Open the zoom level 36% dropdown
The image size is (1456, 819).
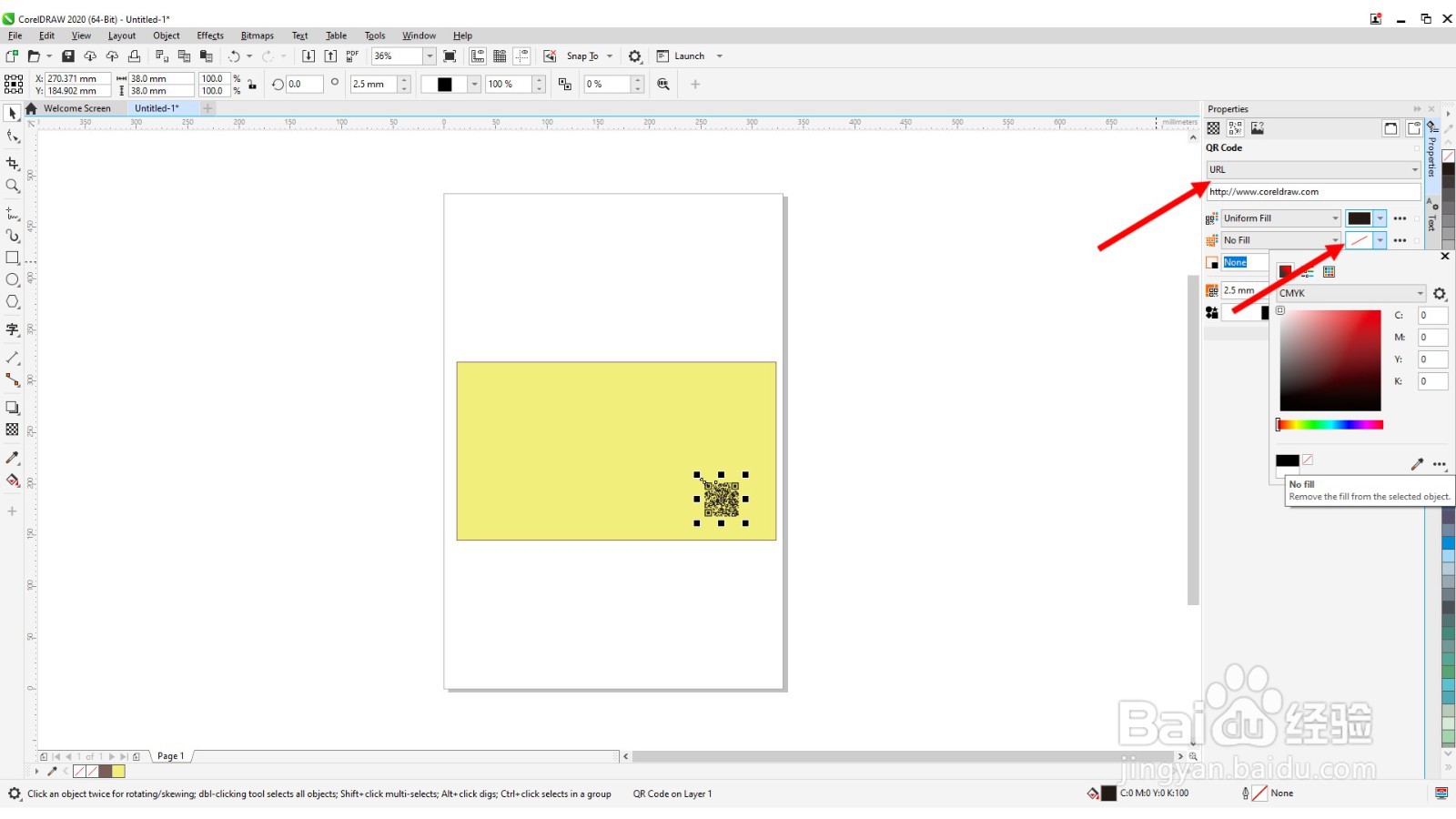click(429, 56)
